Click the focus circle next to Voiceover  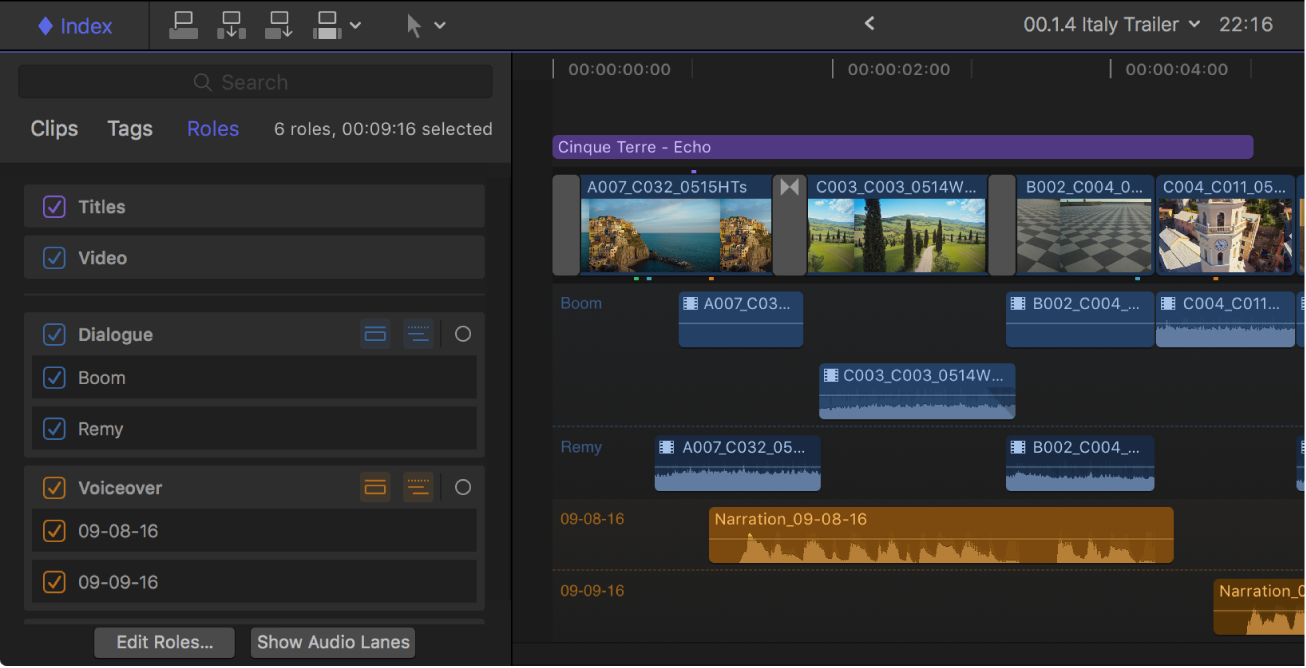pyautogui.click(x=462, y=487)
